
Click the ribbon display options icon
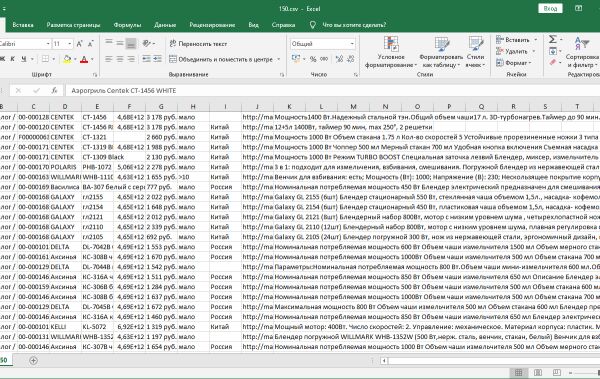point(579,8)
